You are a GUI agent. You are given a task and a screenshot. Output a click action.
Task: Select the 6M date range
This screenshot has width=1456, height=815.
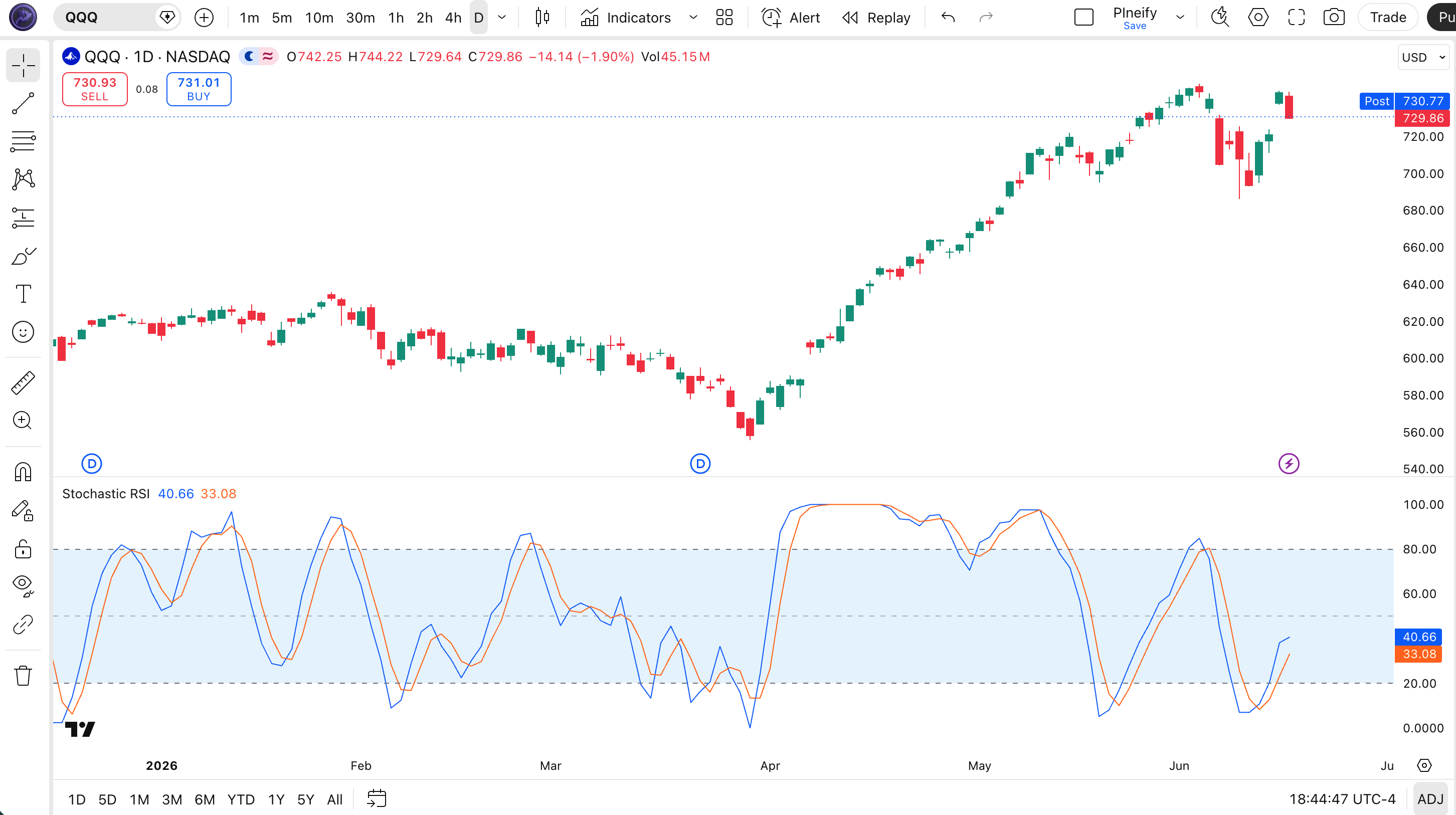205,799
